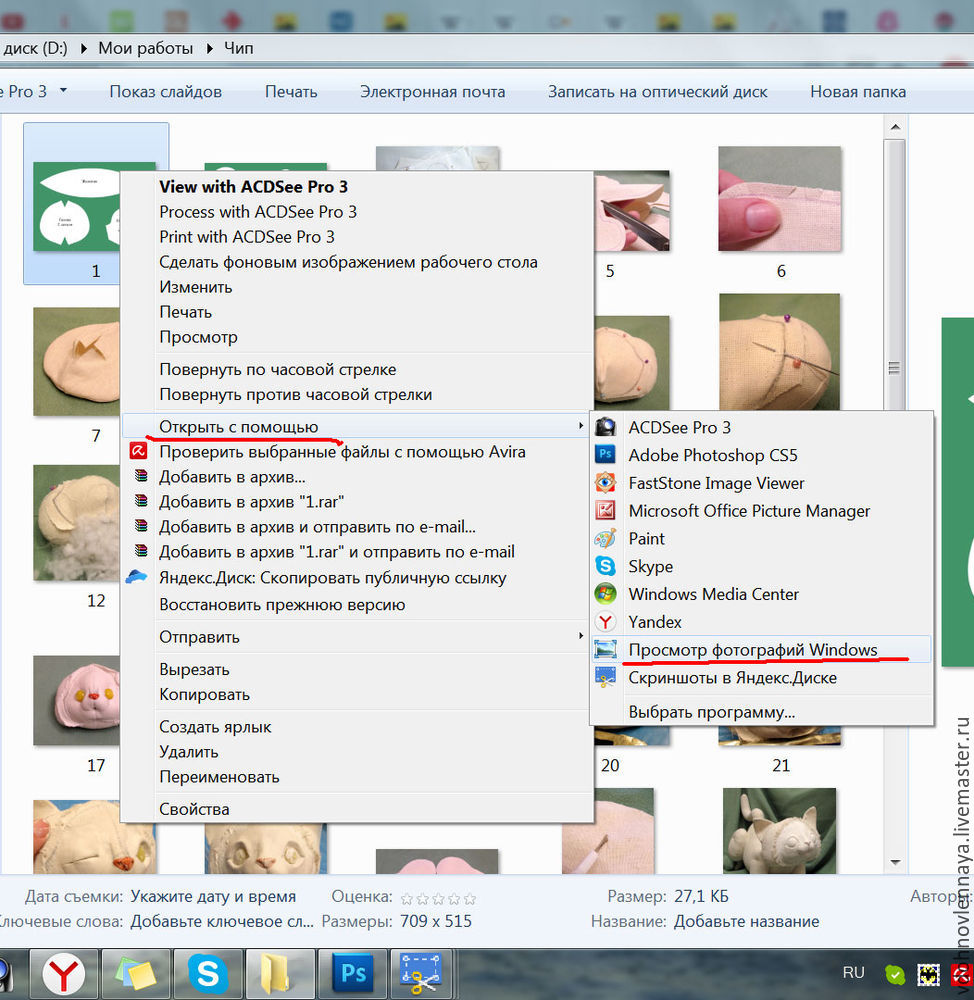This screenshot has height=1000, width=974.
Task: Click 'Новая папка' toolbar button
Action: tap(857, 92)
